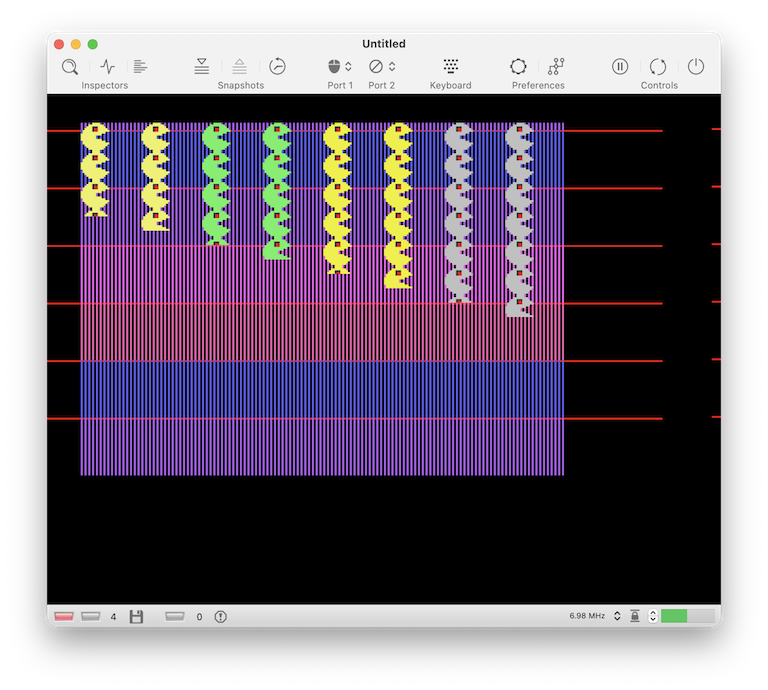Click the second drive track number 0
This screenshot has width=768, height=690.
point(199,617)
